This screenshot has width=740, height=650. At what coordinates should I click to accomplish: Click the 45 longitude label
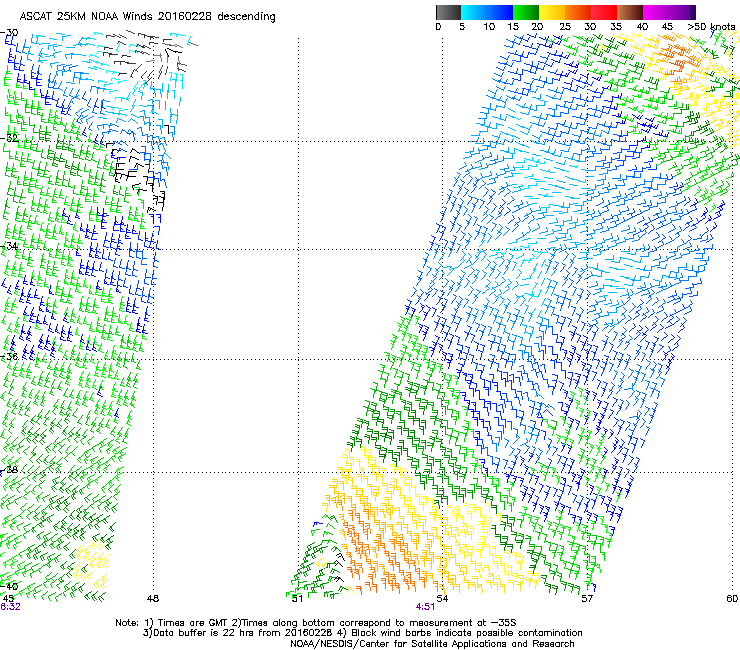8,599
